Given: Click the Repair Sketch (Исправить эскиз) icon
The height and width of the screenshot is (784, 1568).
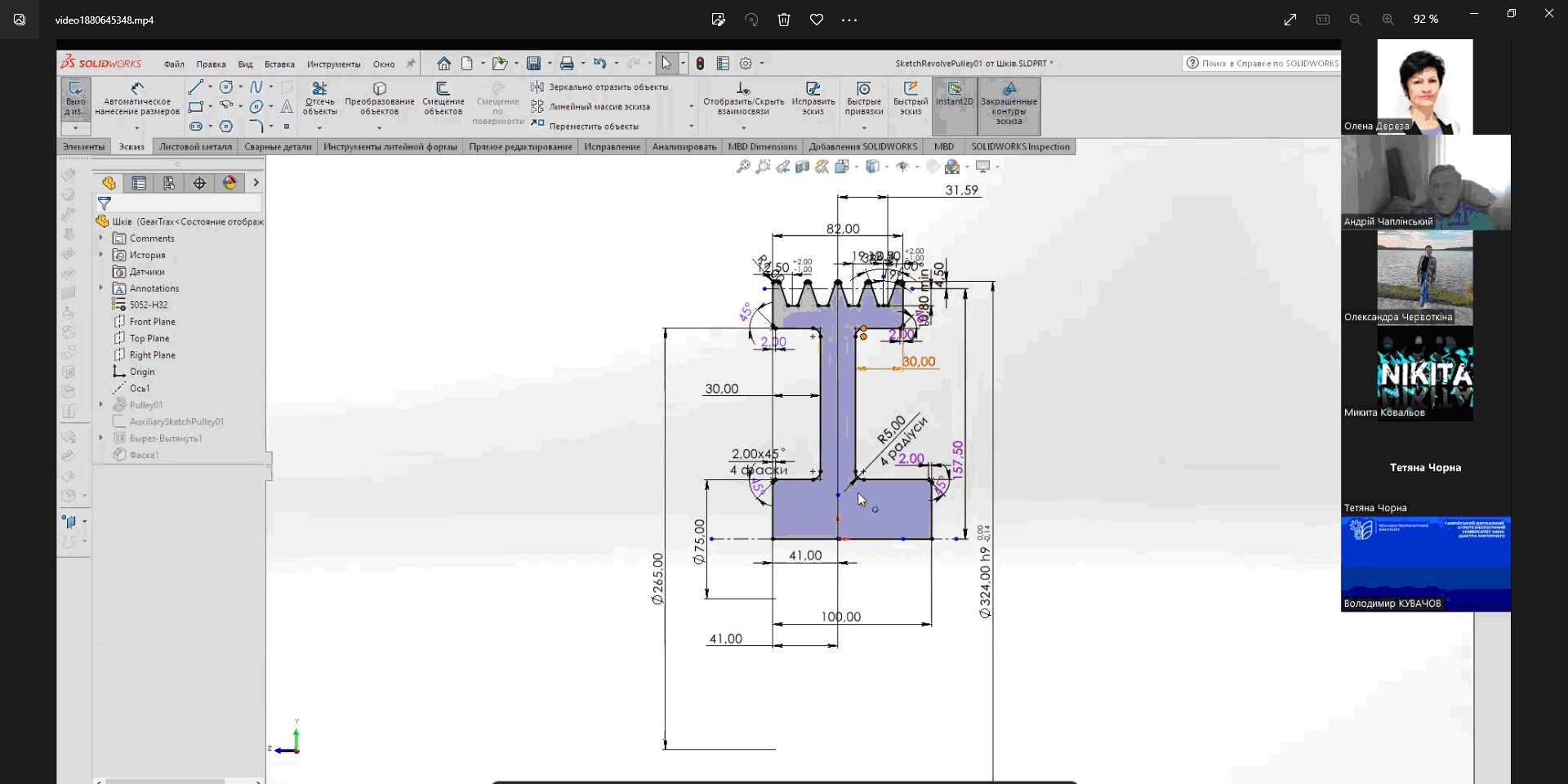Looking at the screenshot, I should [813, 88].
